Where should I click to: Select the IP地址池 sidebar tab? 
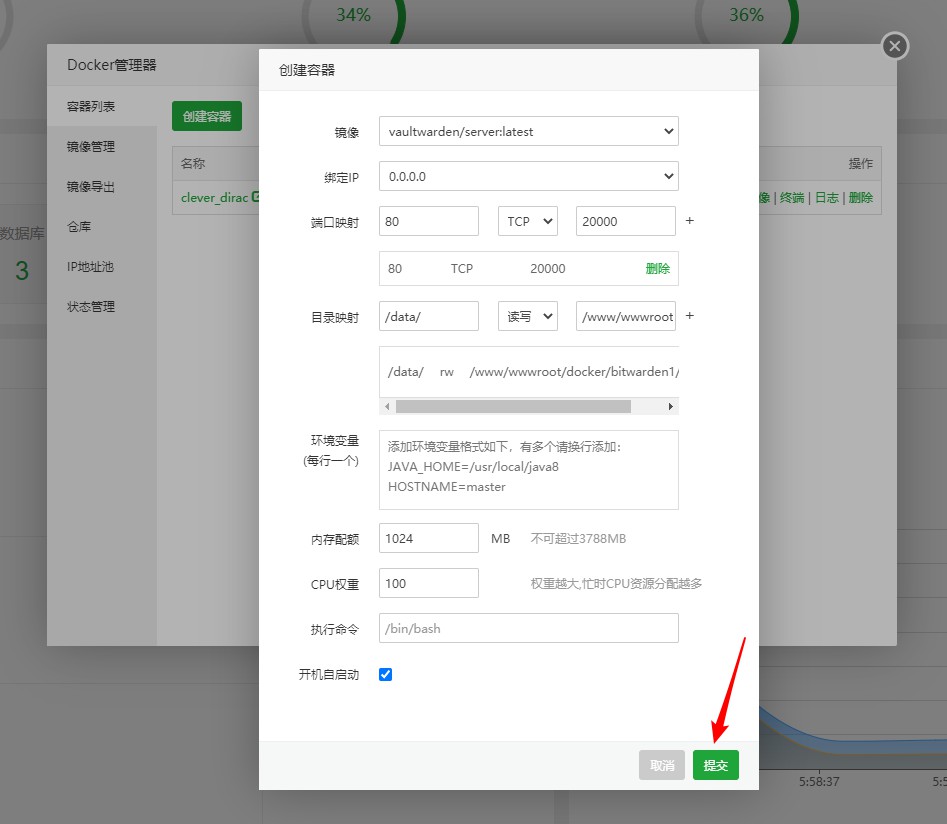(x=91, y=267)
